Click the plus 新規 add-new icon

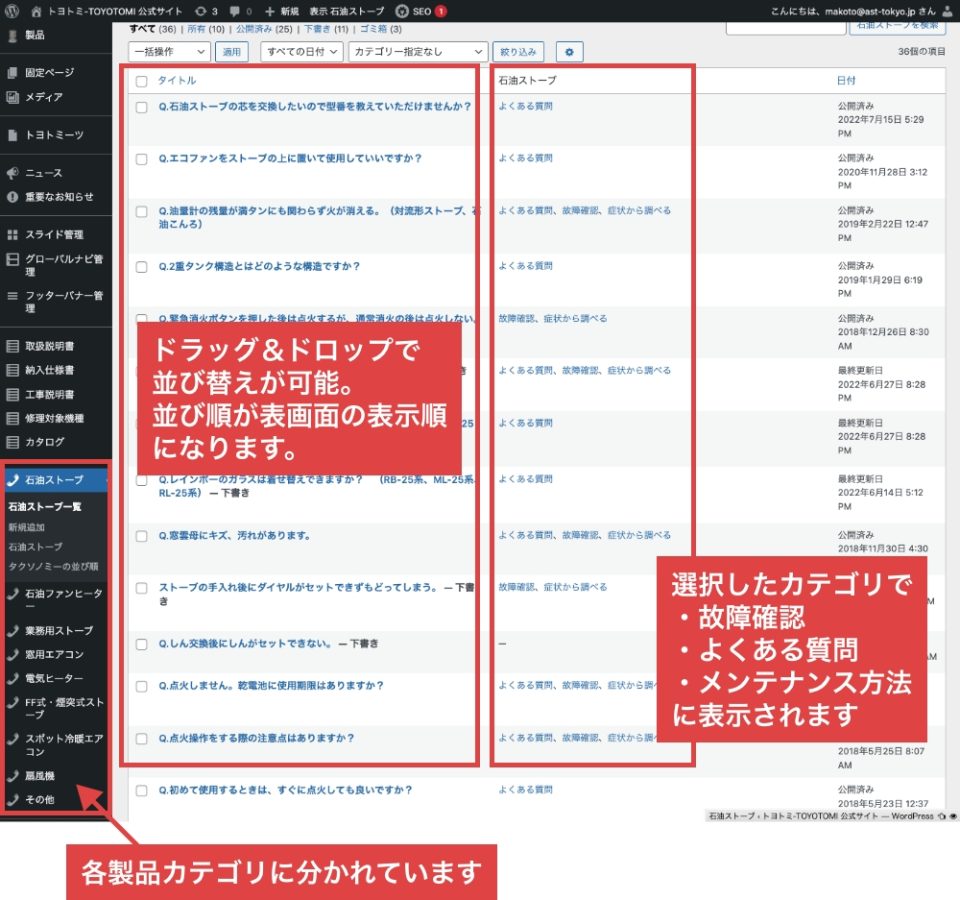[269, 11]
